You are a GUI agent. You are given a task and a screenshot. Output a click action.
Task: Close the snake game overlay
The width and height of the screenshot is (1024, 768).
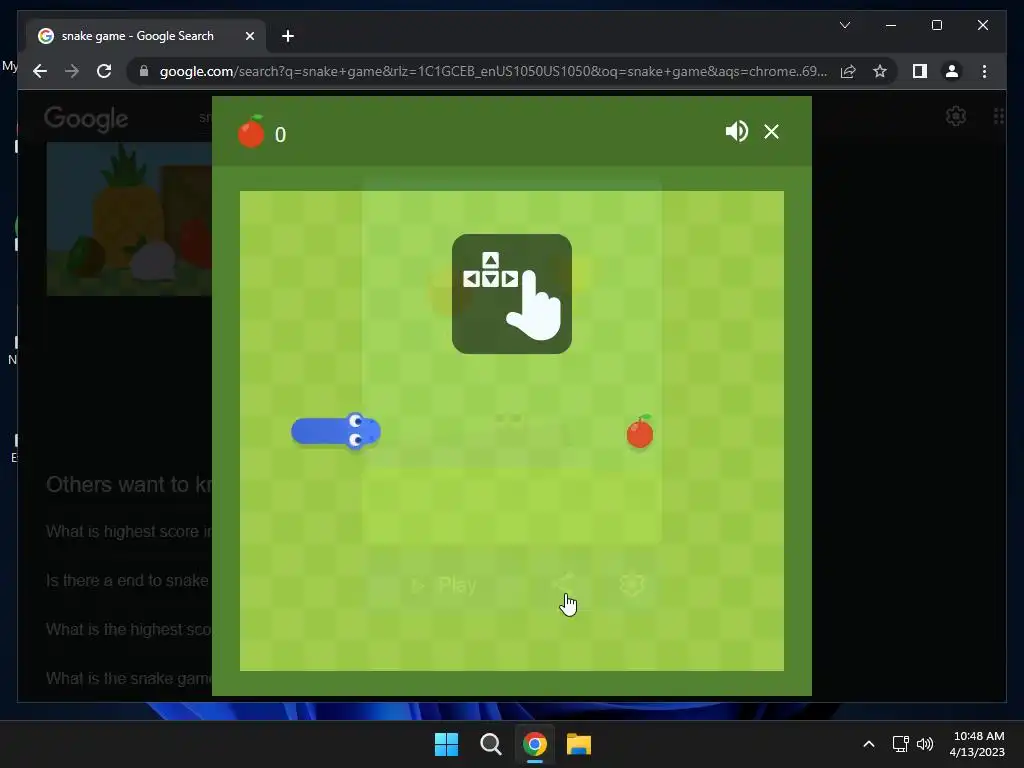click(x=771, y=132)
